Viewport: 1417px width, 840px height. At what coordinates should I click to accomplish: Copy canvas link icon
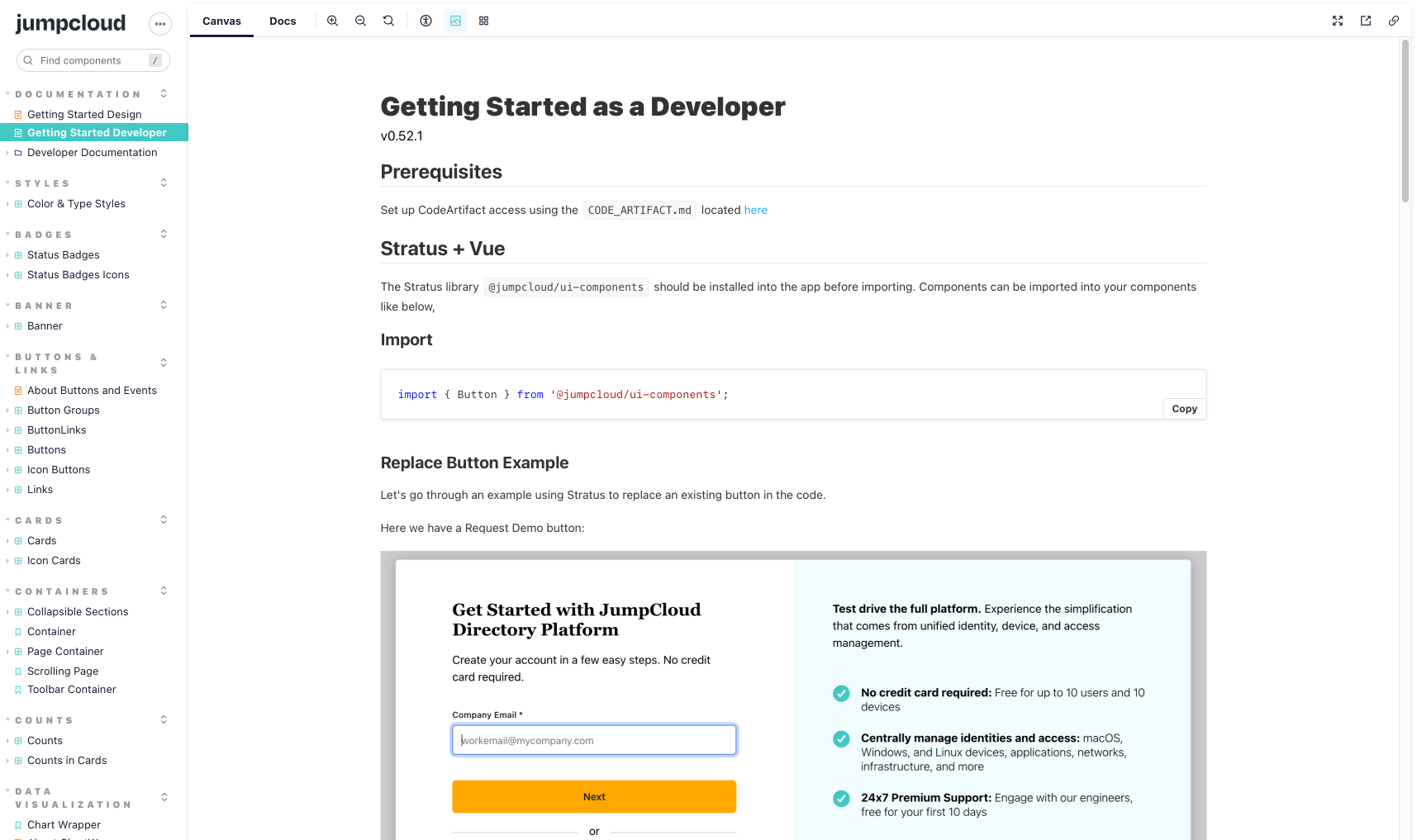(x=1394, y=21)
